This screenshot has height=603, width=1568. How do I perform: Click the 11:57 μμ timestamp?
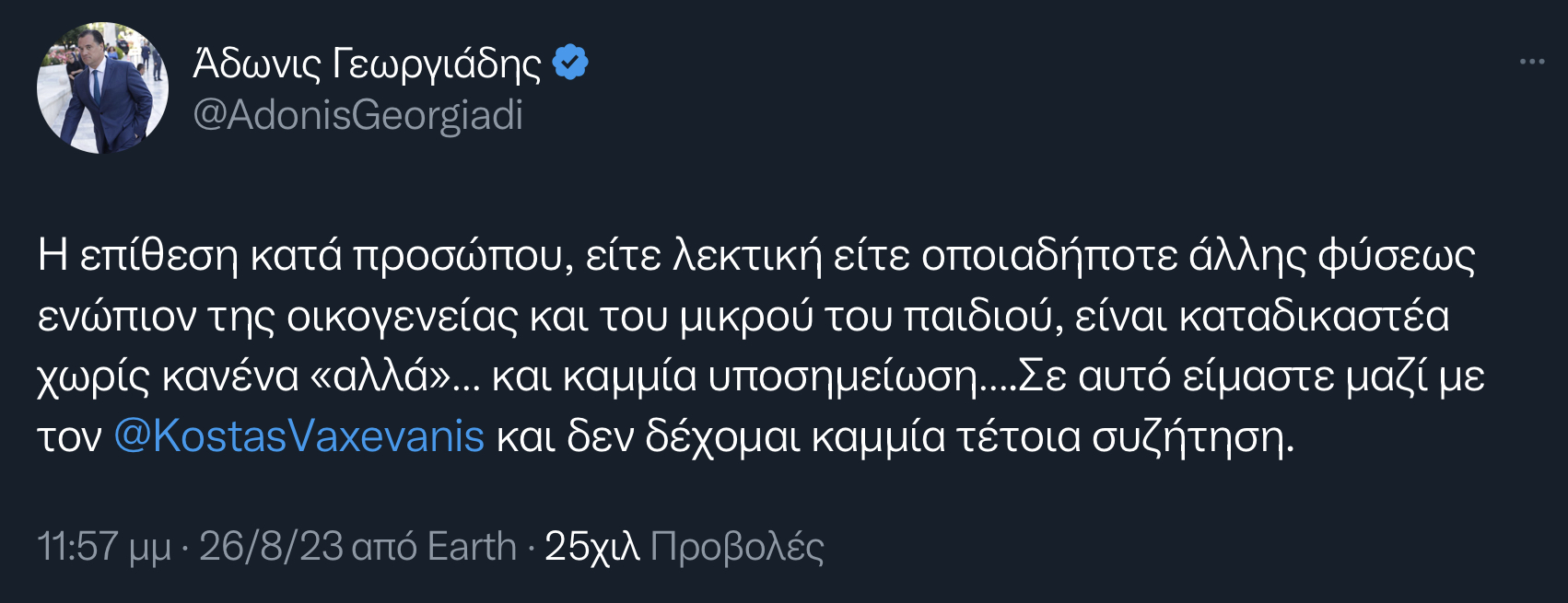(104, 547)
